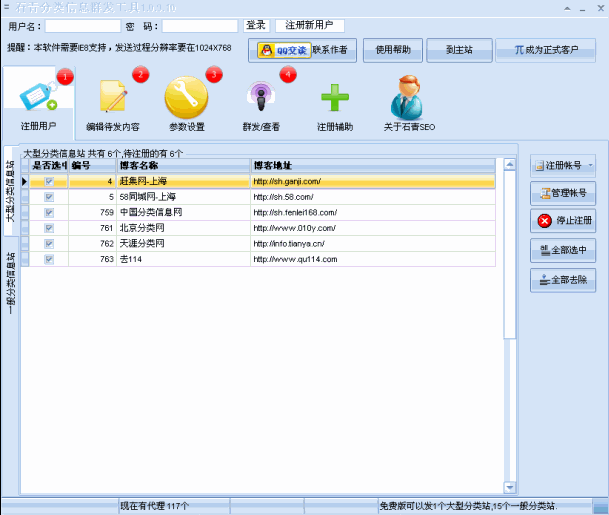Switch to 一般分类信息站 vertical tab
Screen dimensions: 609x515
(x=10, y=283)
